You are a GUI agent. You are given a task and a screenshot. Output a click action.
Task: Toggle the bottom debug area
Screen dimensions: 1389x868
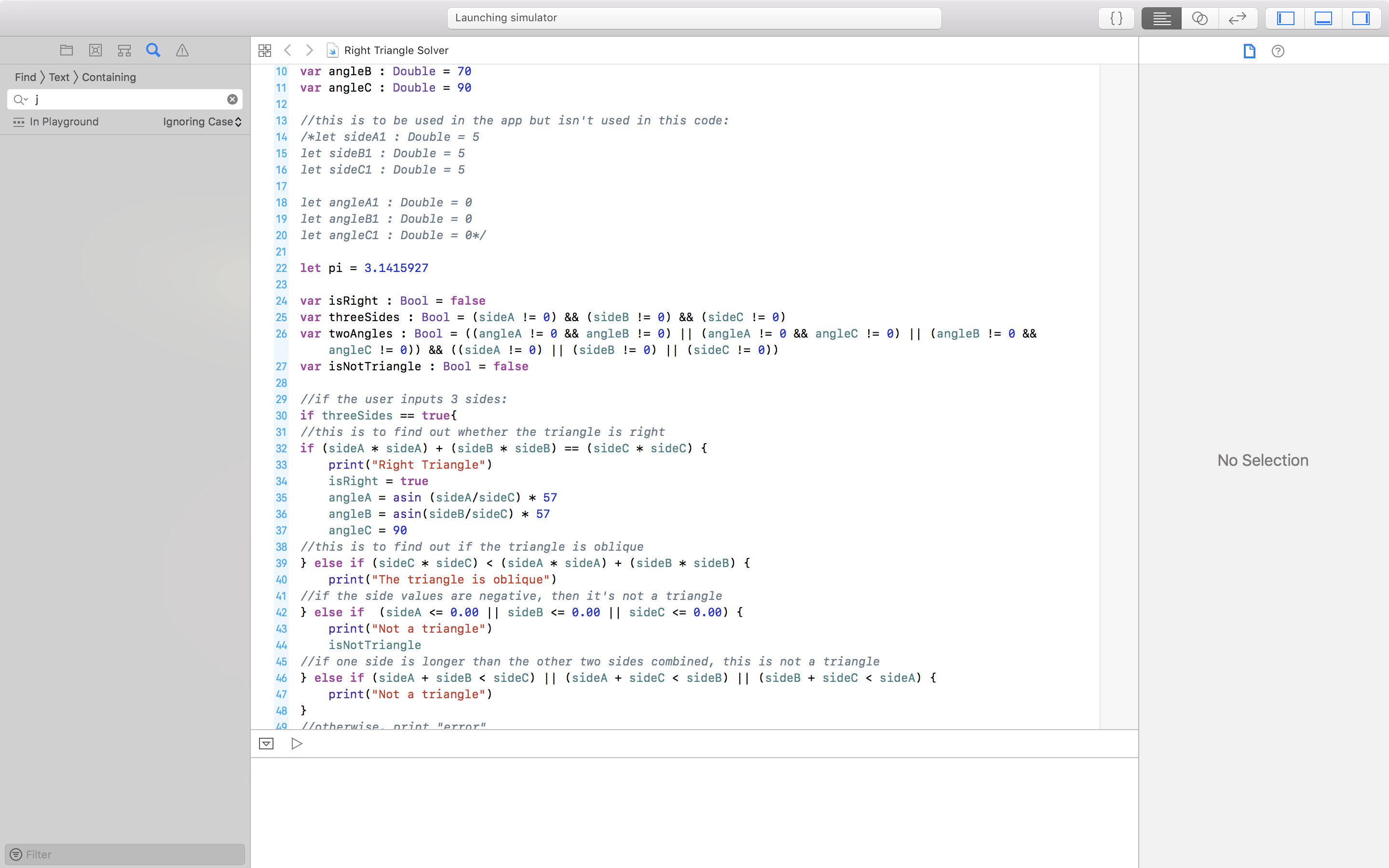pos(1323,18)
